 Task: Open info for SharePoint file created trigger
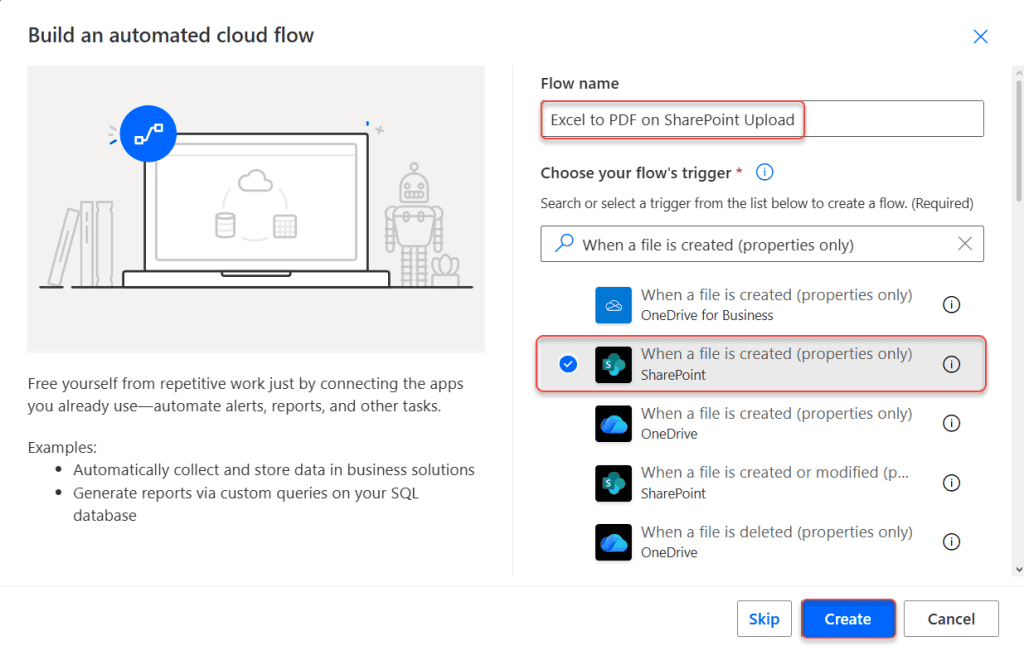[x=952, y=364]
